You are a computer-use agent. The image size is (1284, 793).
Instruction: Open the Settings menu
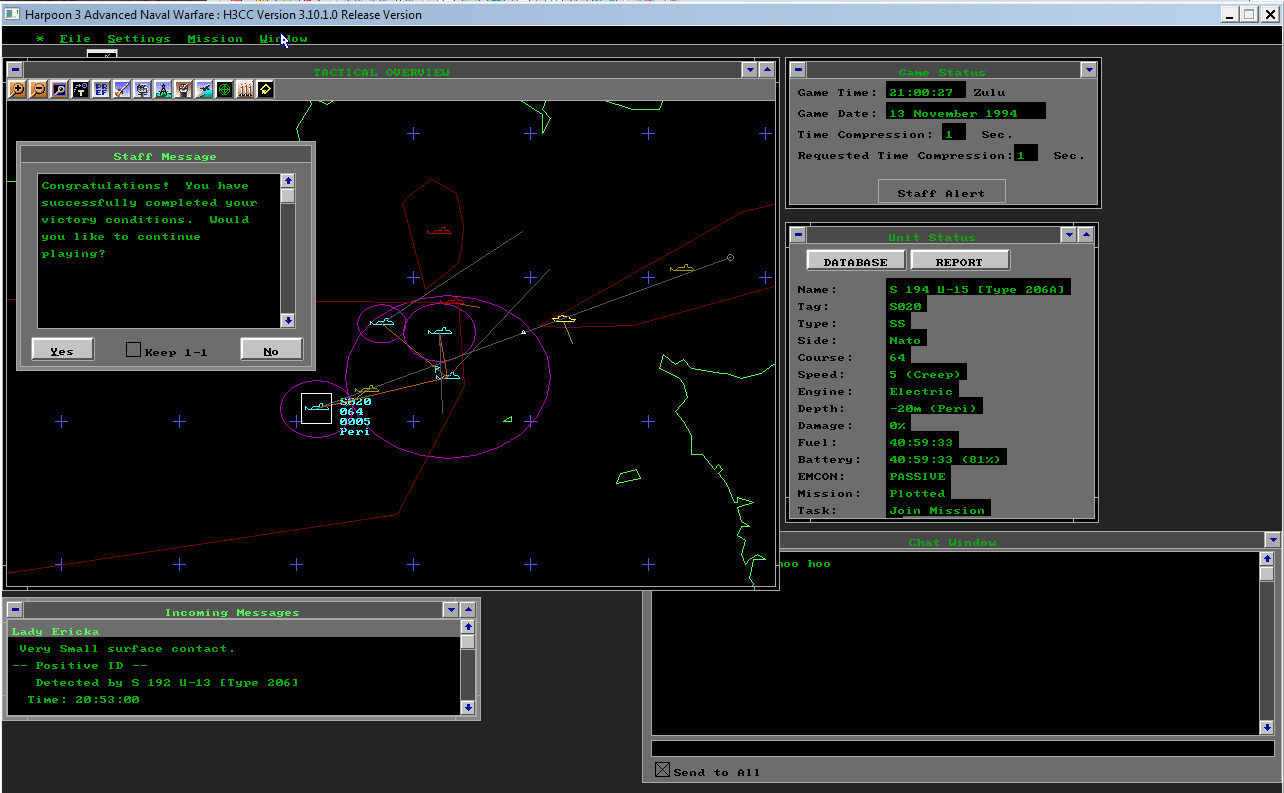139,39
